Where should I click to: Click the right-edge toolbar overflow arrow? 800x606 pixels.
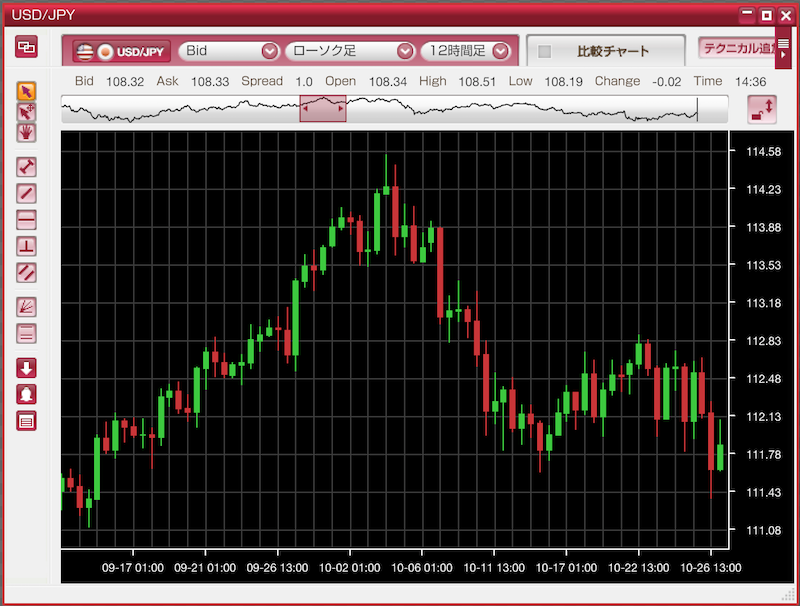point(783,49)
